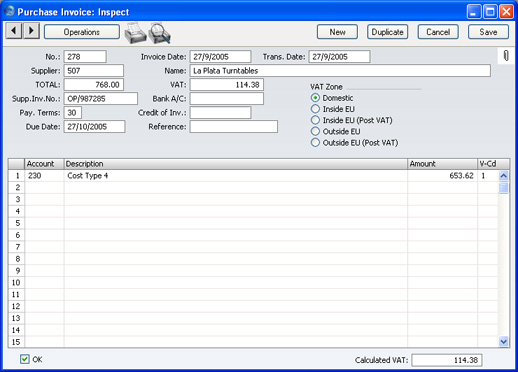Open print preview magnifier icon
This screenshot has height=372, width=518.
point(159,33)
